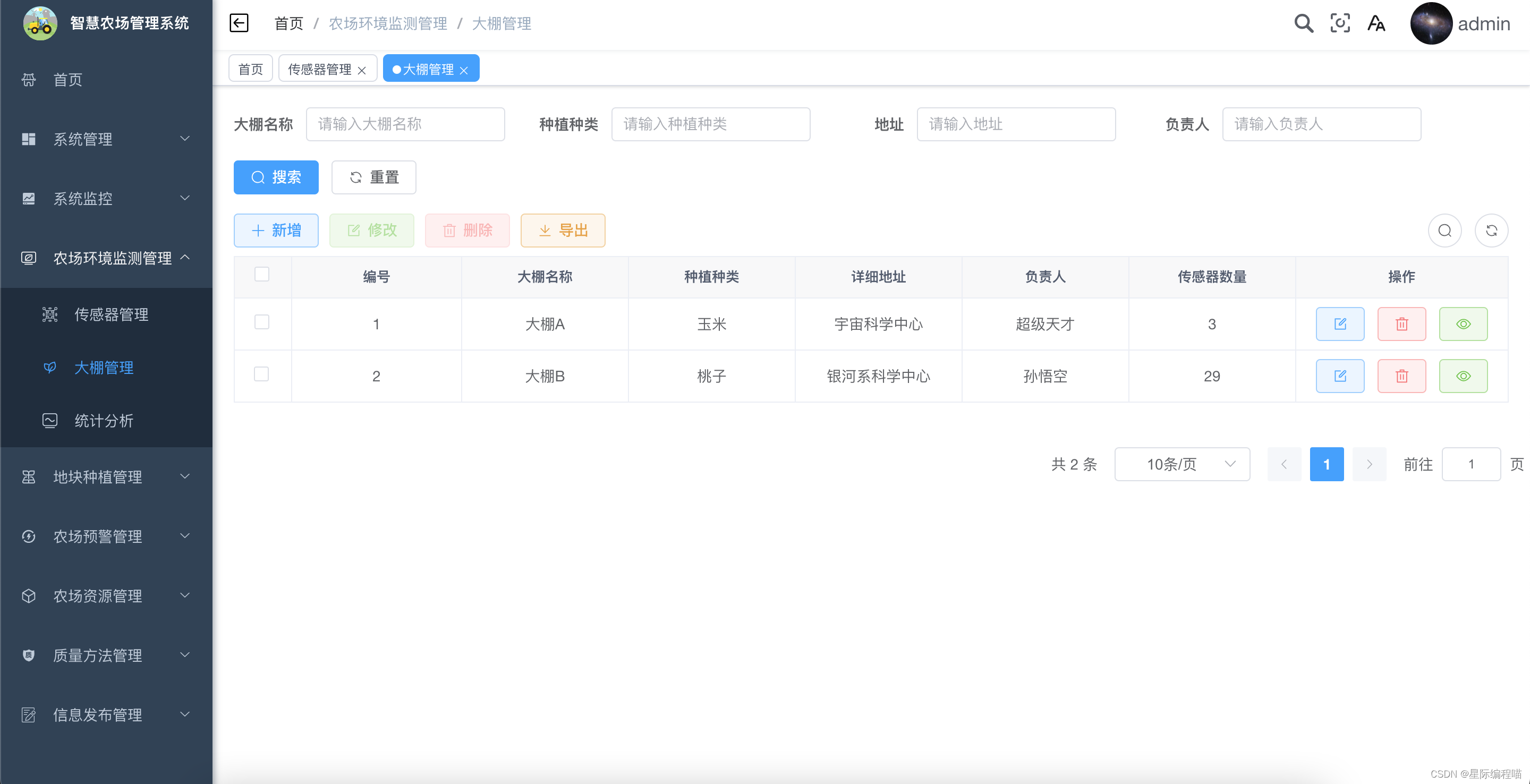Hide the search bar with the round magnifier button
1530x784 pixels.
pyautogui.click(x=1444, y=231)
